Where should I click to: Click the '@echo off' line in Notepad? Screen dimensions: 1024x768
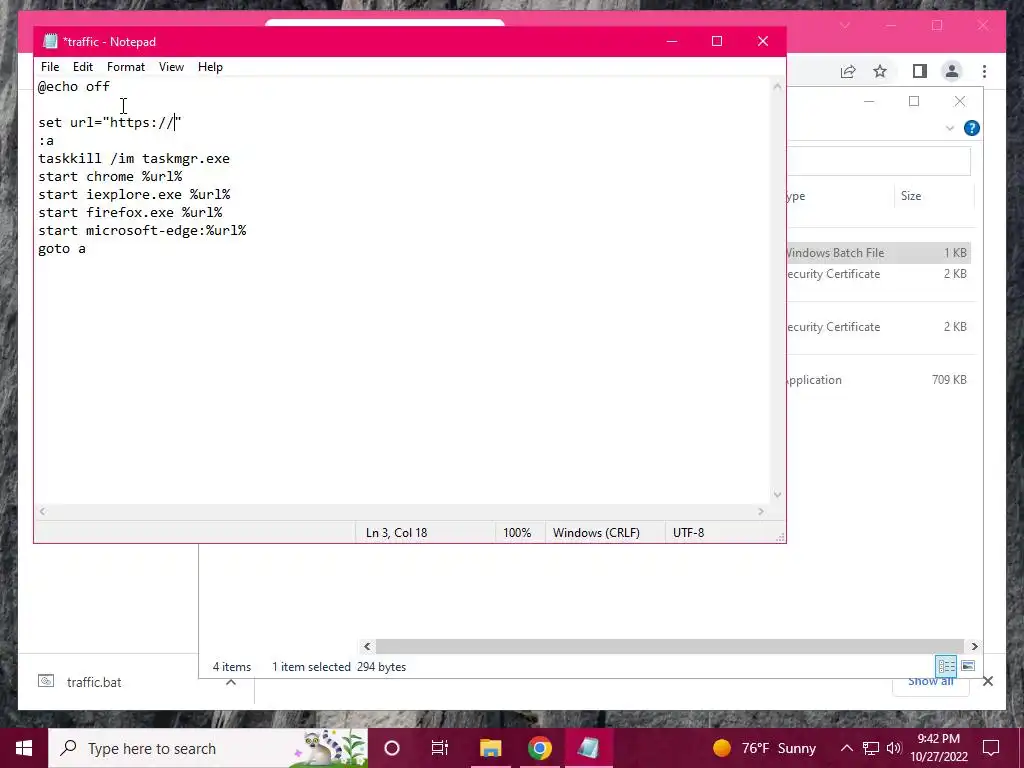[x=74, y=86]
